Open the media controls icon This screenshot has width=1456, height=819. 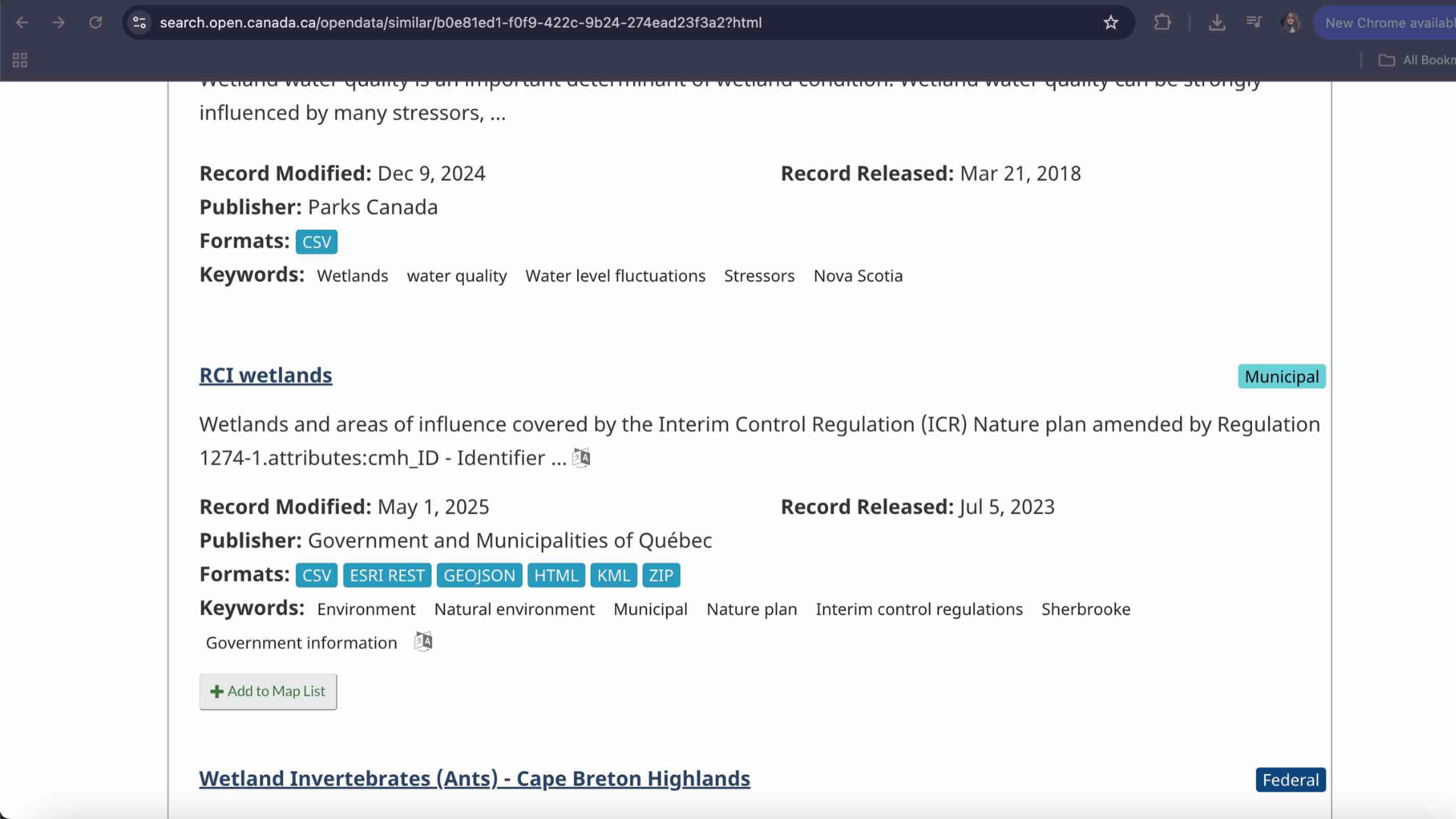[x=1254, y=22]
